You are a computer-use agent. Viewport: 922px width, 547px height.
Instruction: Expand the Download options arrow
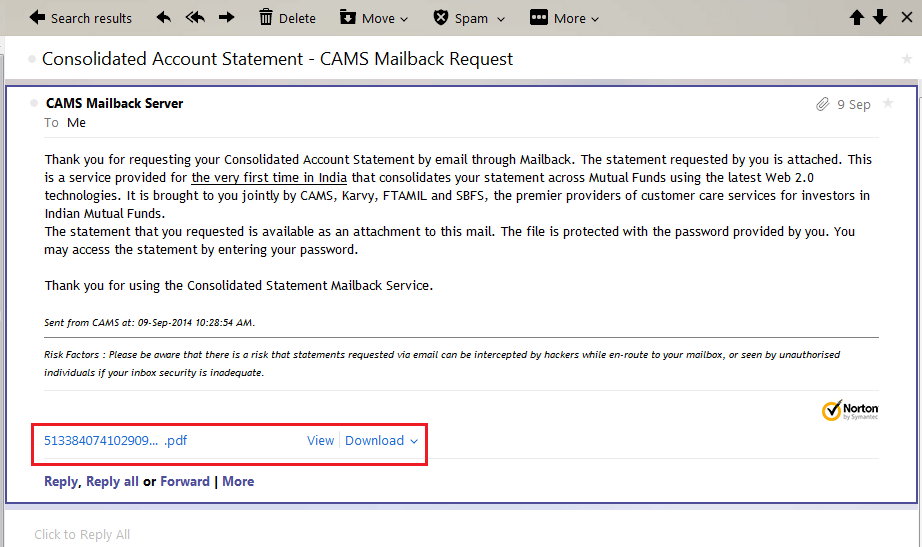coord(414,441)
